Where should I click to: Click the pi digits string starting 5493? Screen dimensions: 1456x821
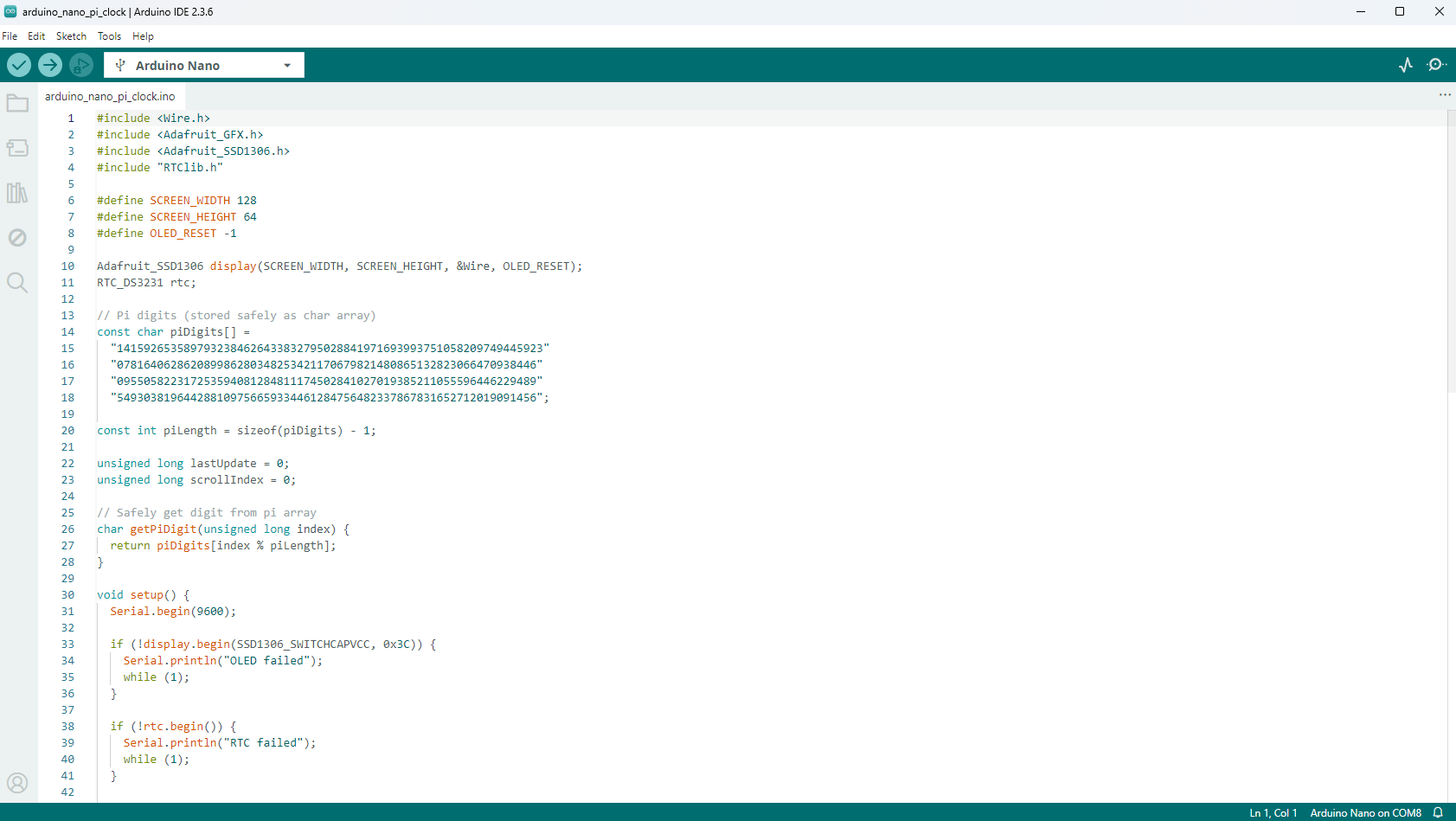pos(330,398)
